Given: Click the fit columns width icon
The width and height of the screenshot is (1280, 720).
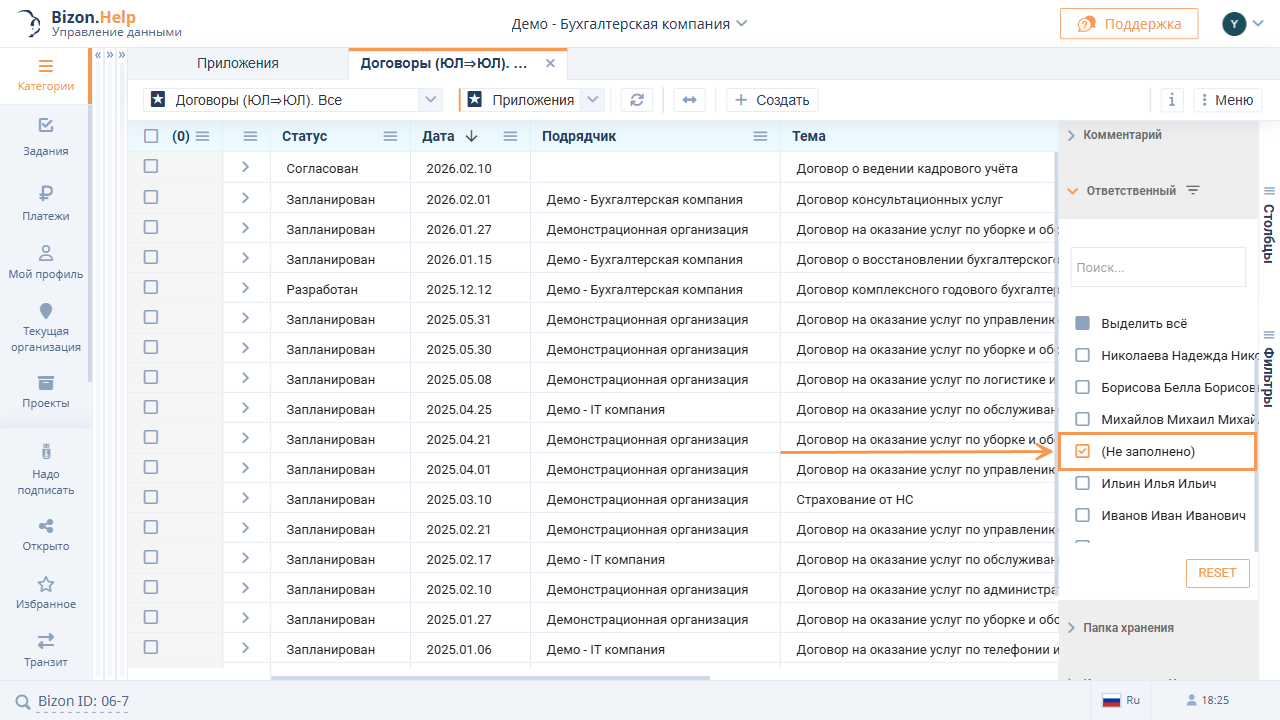Looking at the screenshot, I should click(689, 100).
